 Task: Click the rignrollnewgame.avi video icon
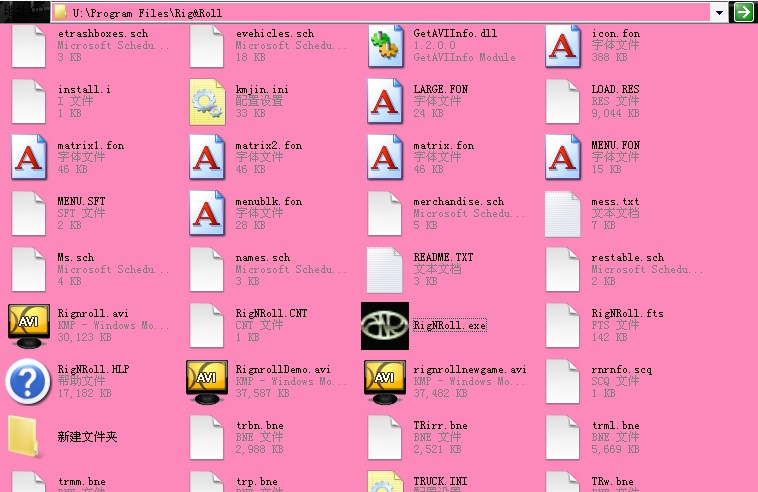385,381
